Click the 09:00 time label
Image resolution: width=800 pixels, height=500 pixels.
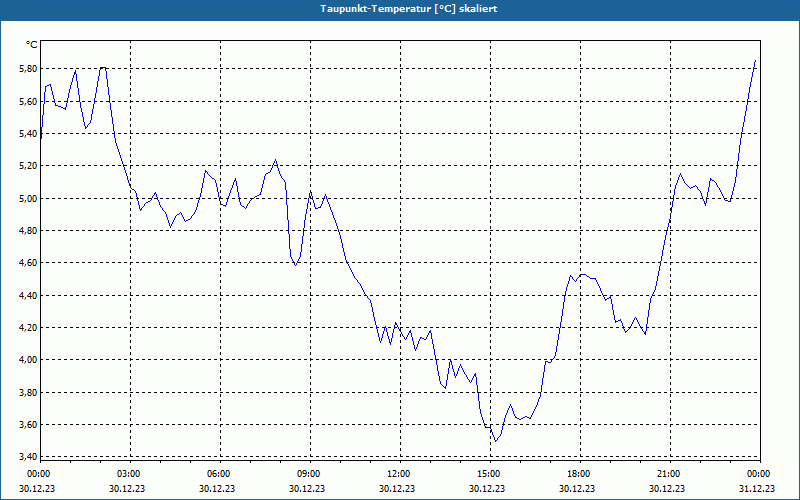click(x=309, y=474)
